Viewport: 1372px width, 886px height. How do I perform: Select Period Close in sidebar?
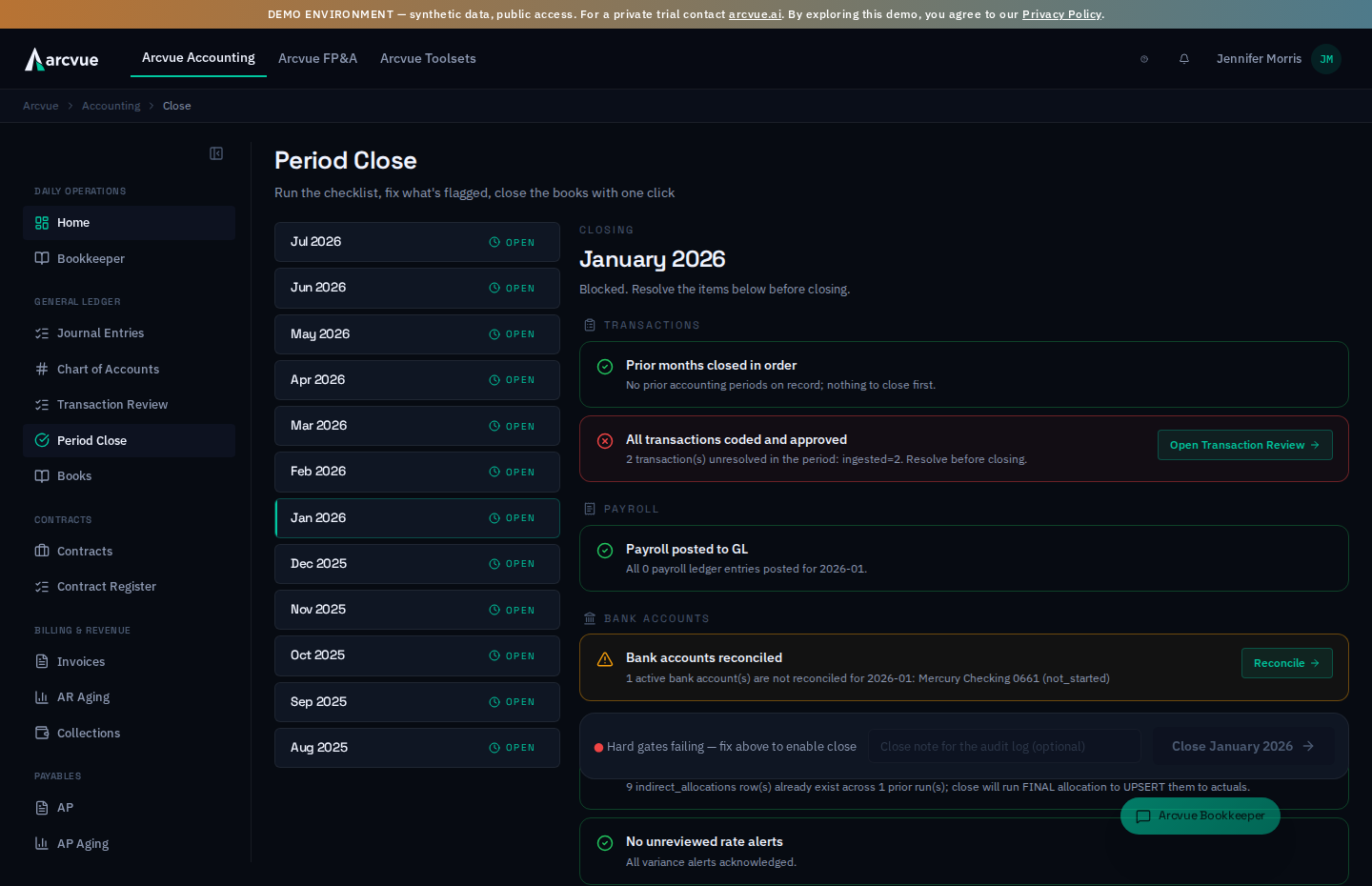click(x=129, y=441)
